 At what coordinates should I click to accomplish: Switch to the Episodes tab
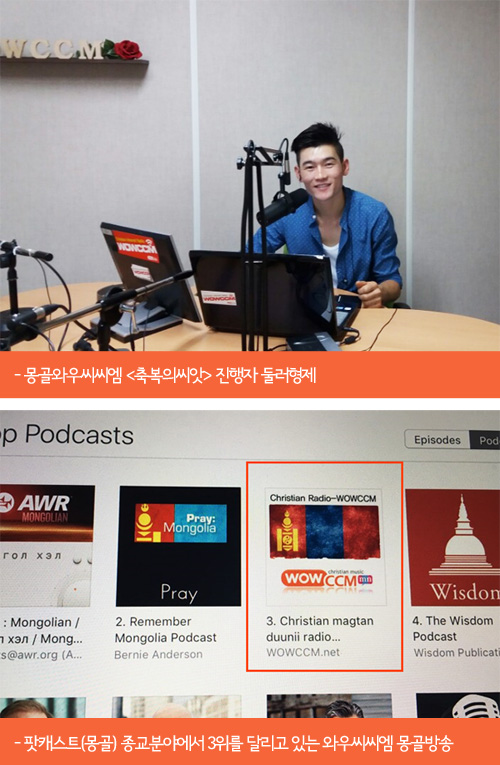[437, 440]
